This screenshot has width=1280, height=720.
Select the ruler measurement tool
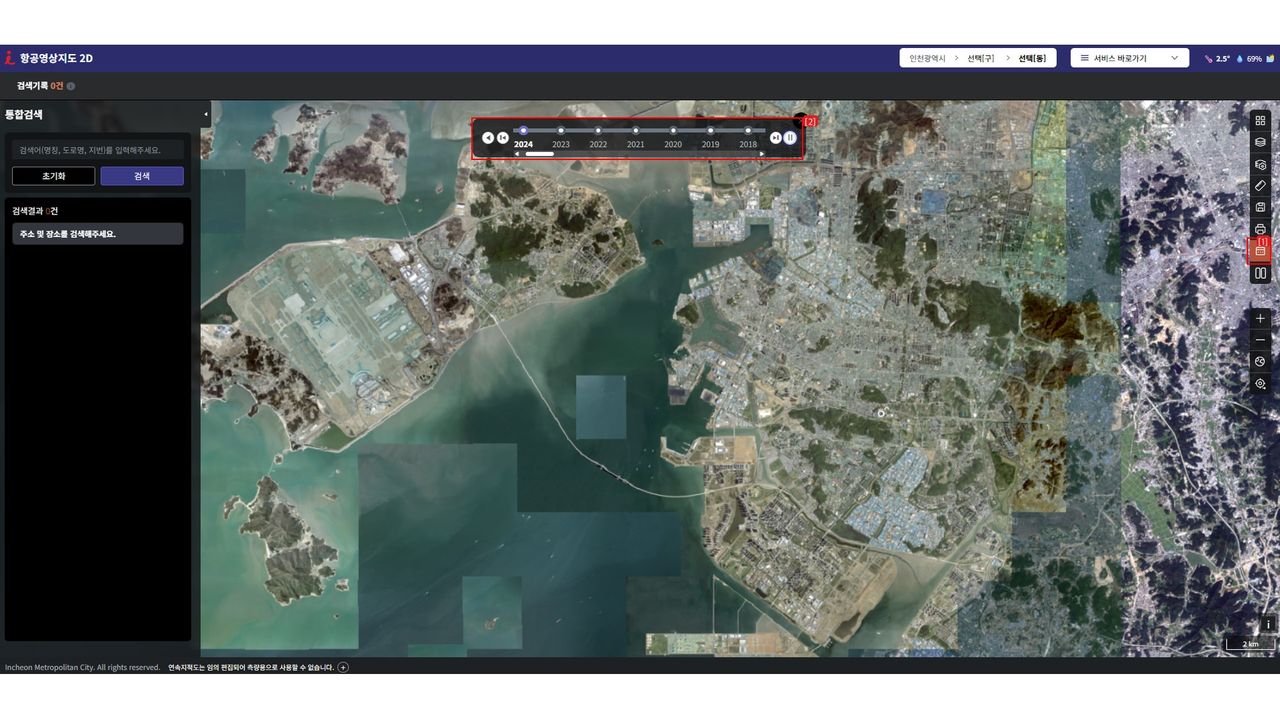pos(1260,186)
